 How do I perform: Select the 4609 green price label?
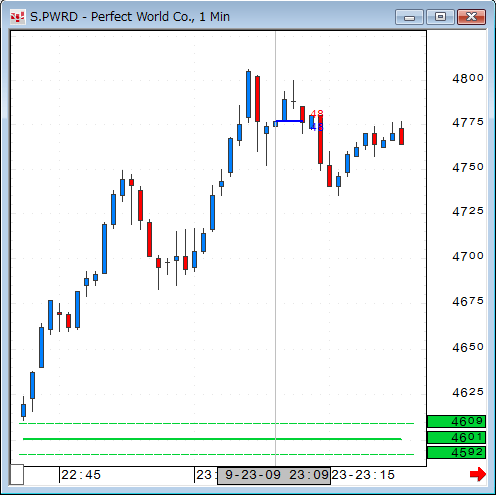pos(456,422)
